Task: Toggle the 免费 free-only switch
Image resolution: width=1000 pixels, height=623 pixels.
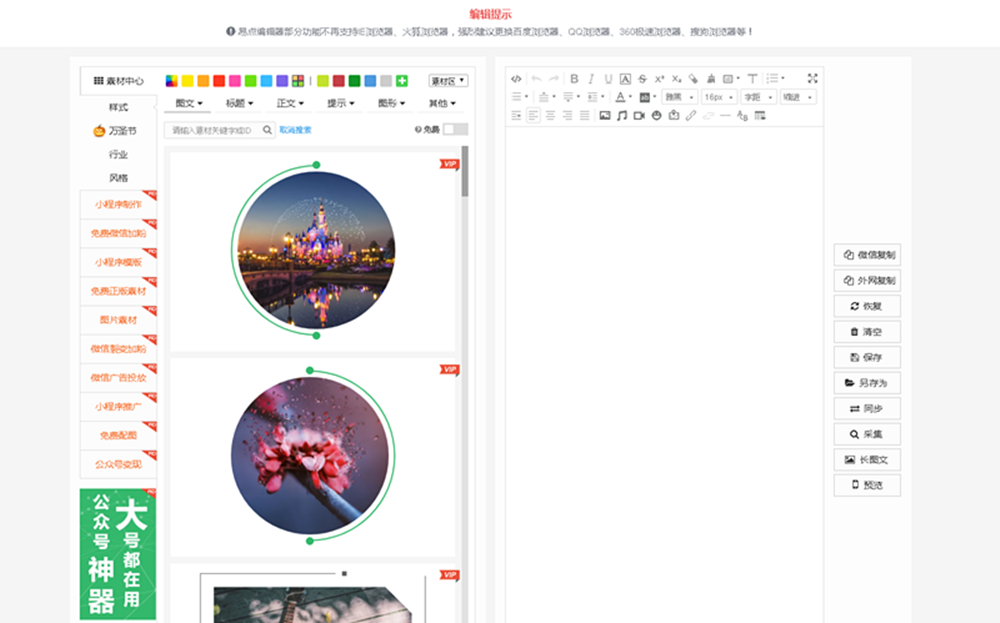Action: (455, 130)
